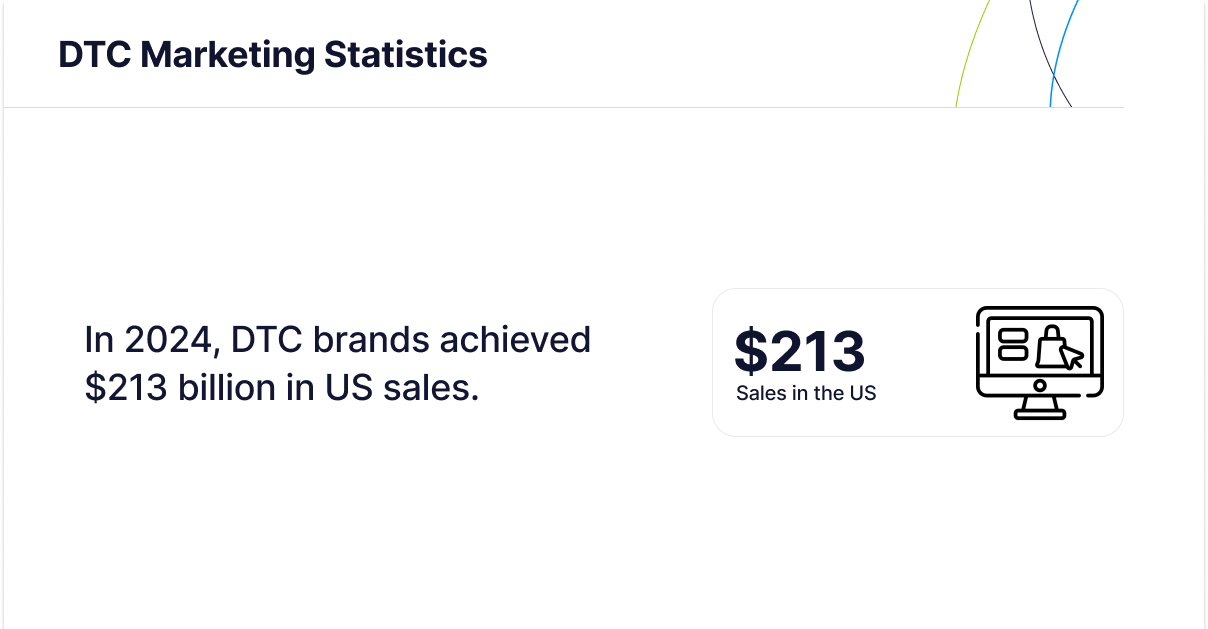1208x629 pixels.
Task: Click the cursor arrow on the monitor icon
Action: (x=1071, y=356)
